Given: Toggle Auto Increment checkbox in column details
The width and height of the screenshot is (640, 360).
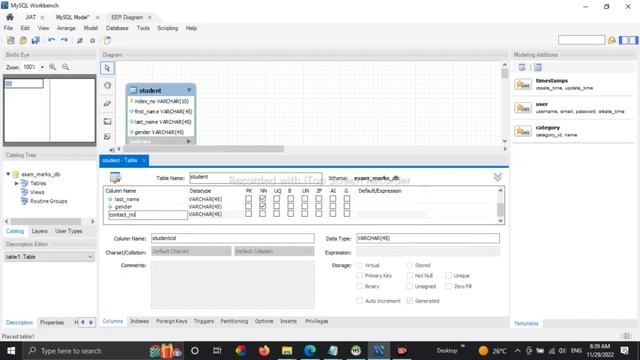Looking at the screenshot, I should (360, 301).
